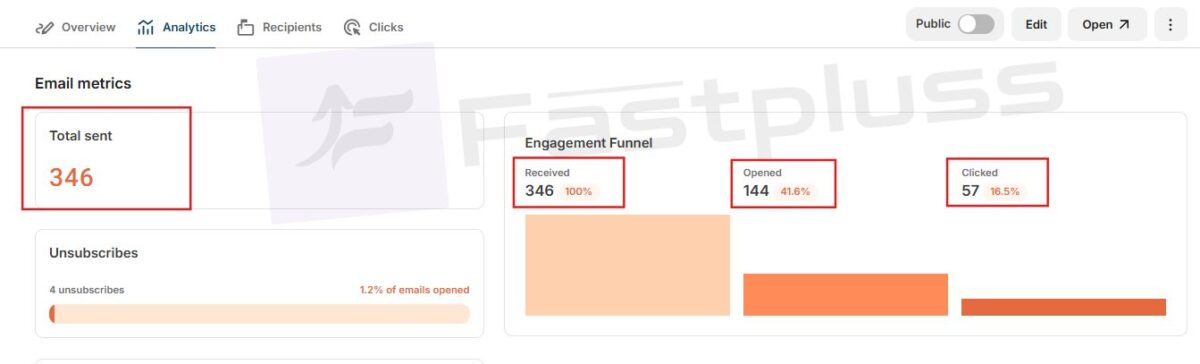
Task: Open the Clicks tab
Action: 373,27
